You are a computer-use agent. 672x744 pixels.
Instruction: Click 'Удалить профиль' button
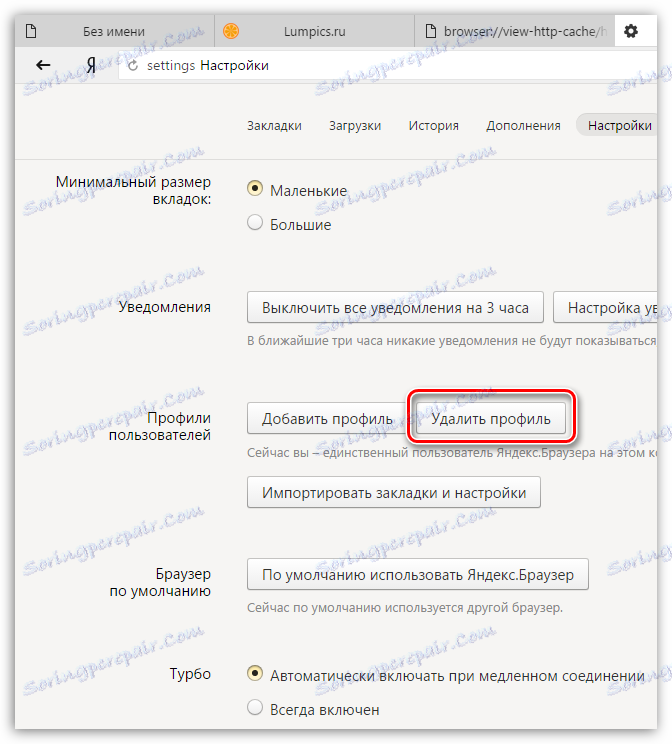coord(491,418)
